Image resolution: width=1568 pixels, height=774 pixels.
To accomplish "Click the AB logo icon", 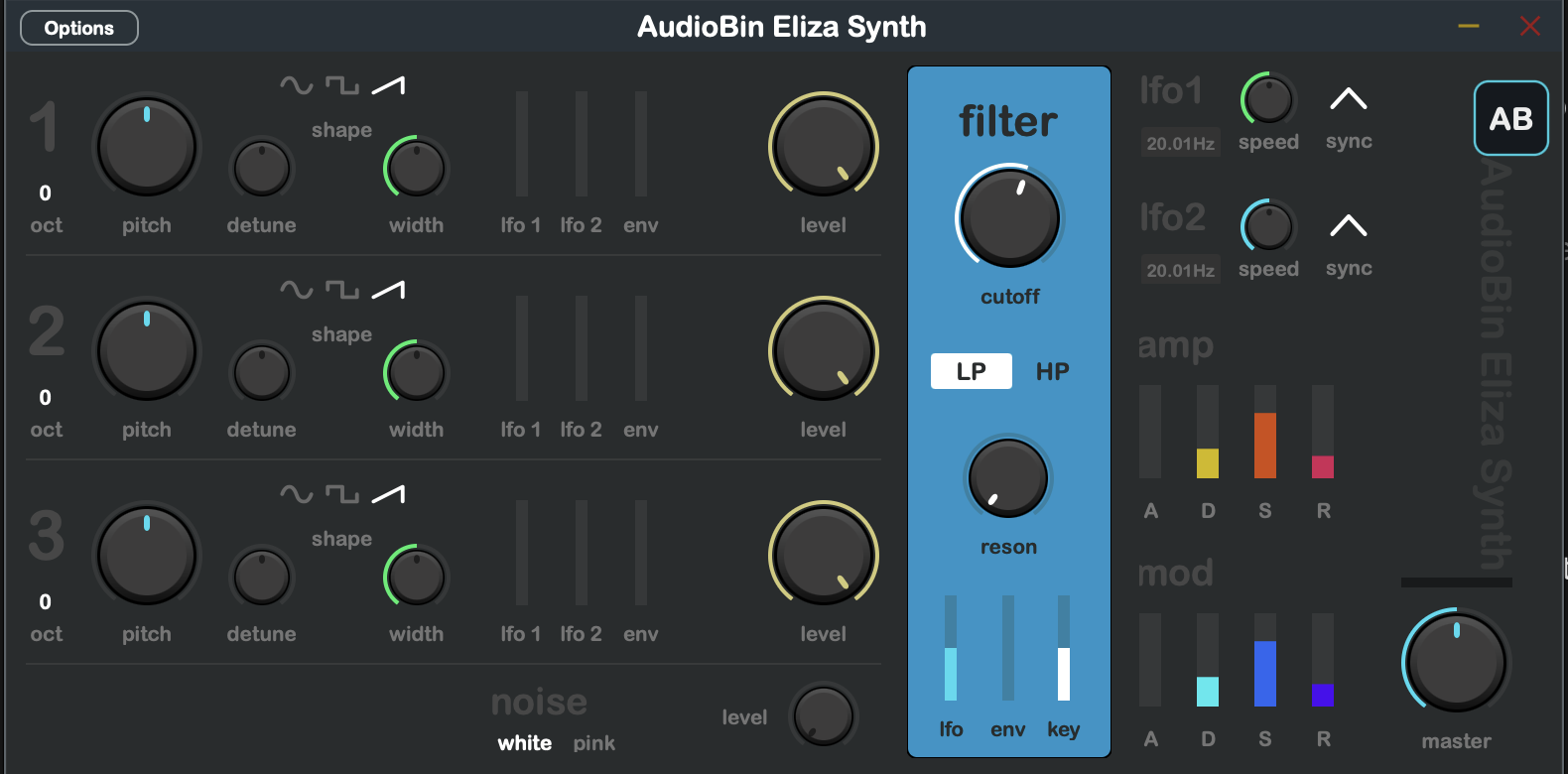I will click(1510, 119).
